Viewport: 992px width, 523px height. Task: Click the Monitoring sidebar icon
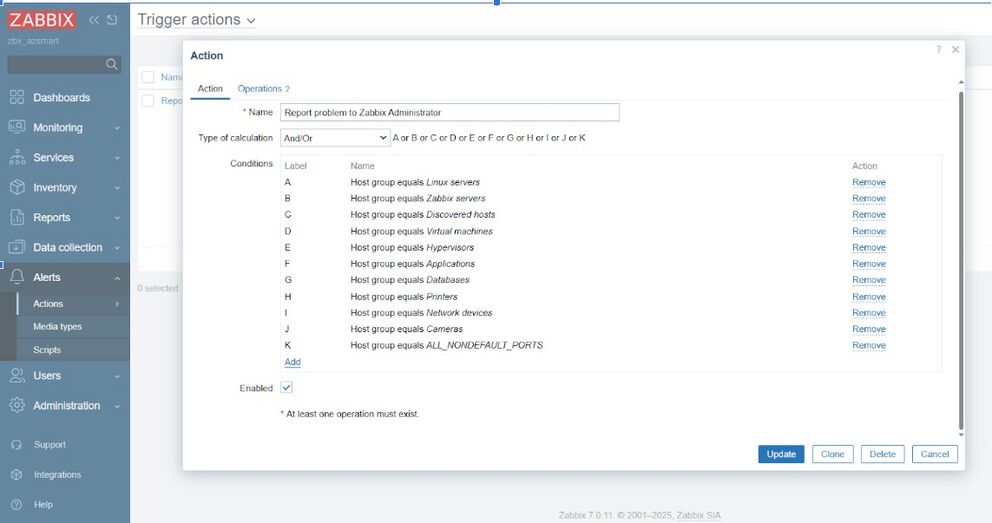17,128
